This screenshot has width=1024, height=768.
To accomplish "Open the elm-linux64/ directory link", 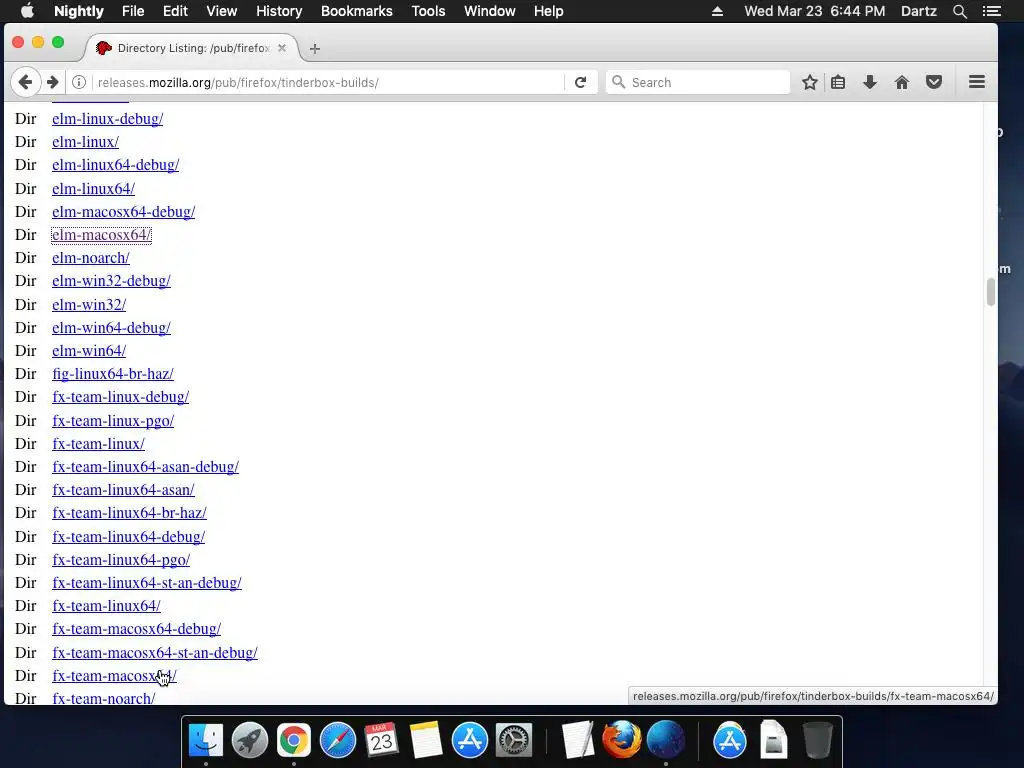I will pyautogui.click(x=93, y=189).
